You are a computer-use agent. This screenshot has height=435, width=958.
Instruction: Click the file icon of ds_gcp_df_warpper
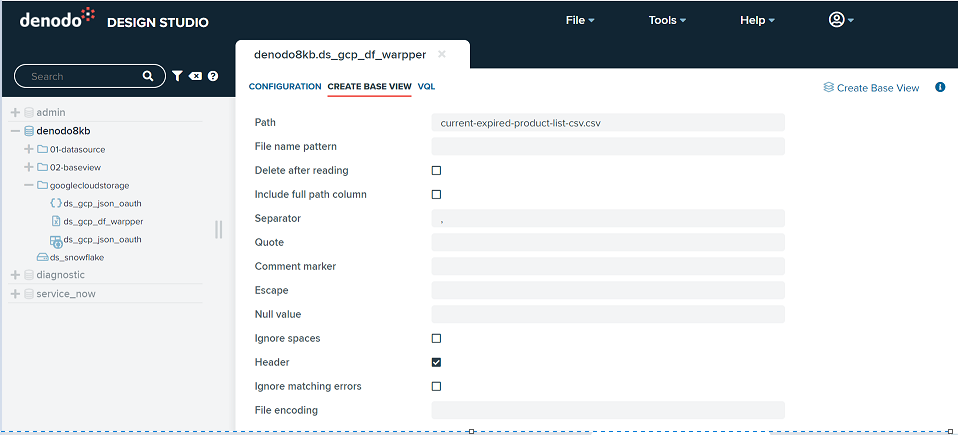coord(56,221)
